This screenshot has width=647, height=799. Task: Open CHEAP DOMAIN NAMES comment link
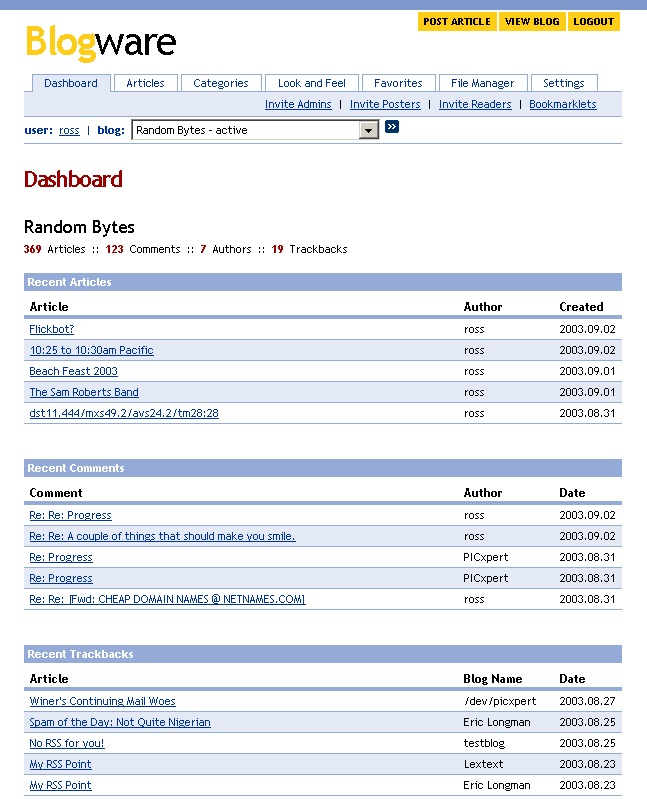pyautogui.click(x=167, y=599)
